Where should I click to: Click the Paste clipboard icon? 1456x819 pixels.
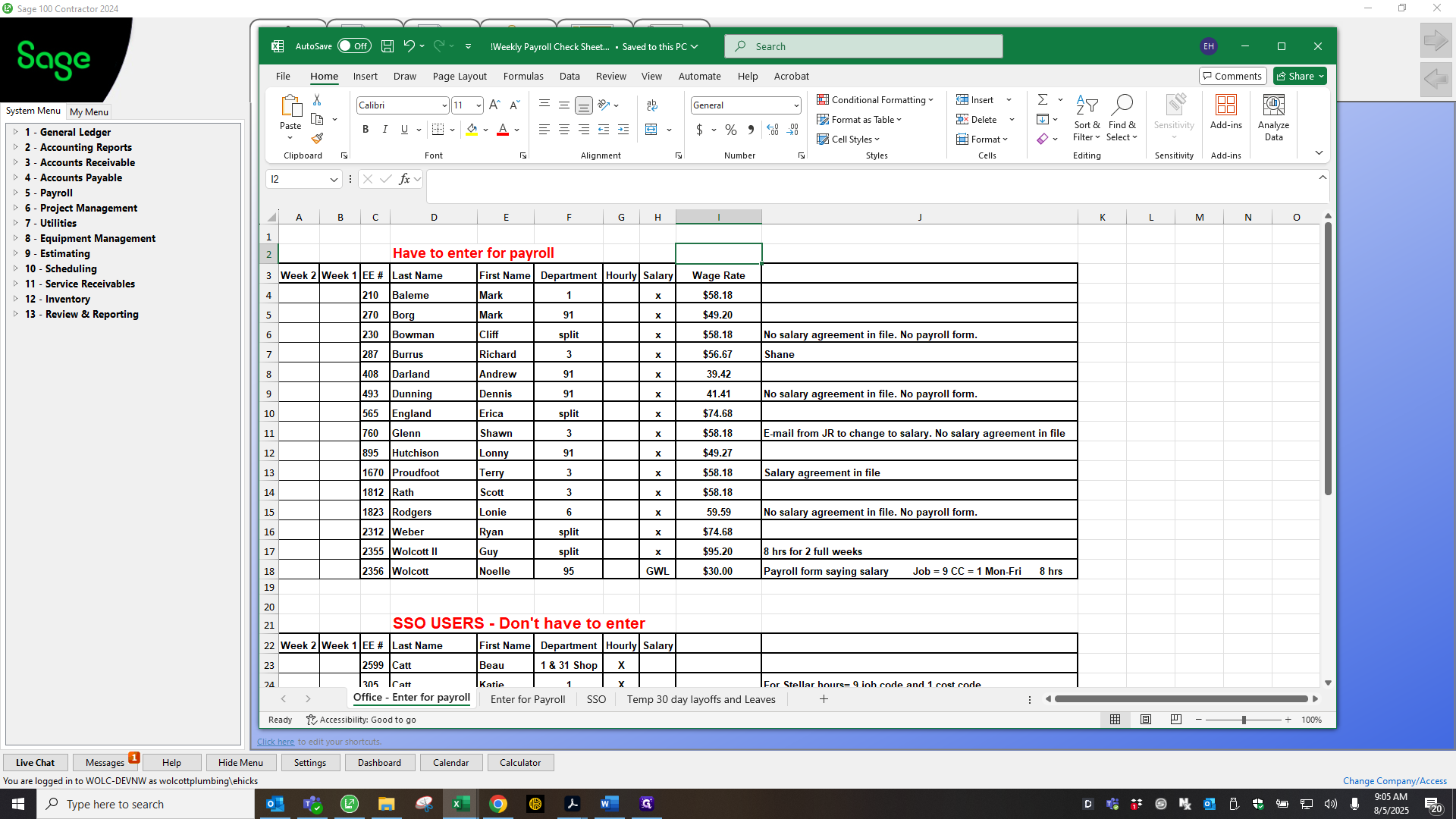pos(290,105)
